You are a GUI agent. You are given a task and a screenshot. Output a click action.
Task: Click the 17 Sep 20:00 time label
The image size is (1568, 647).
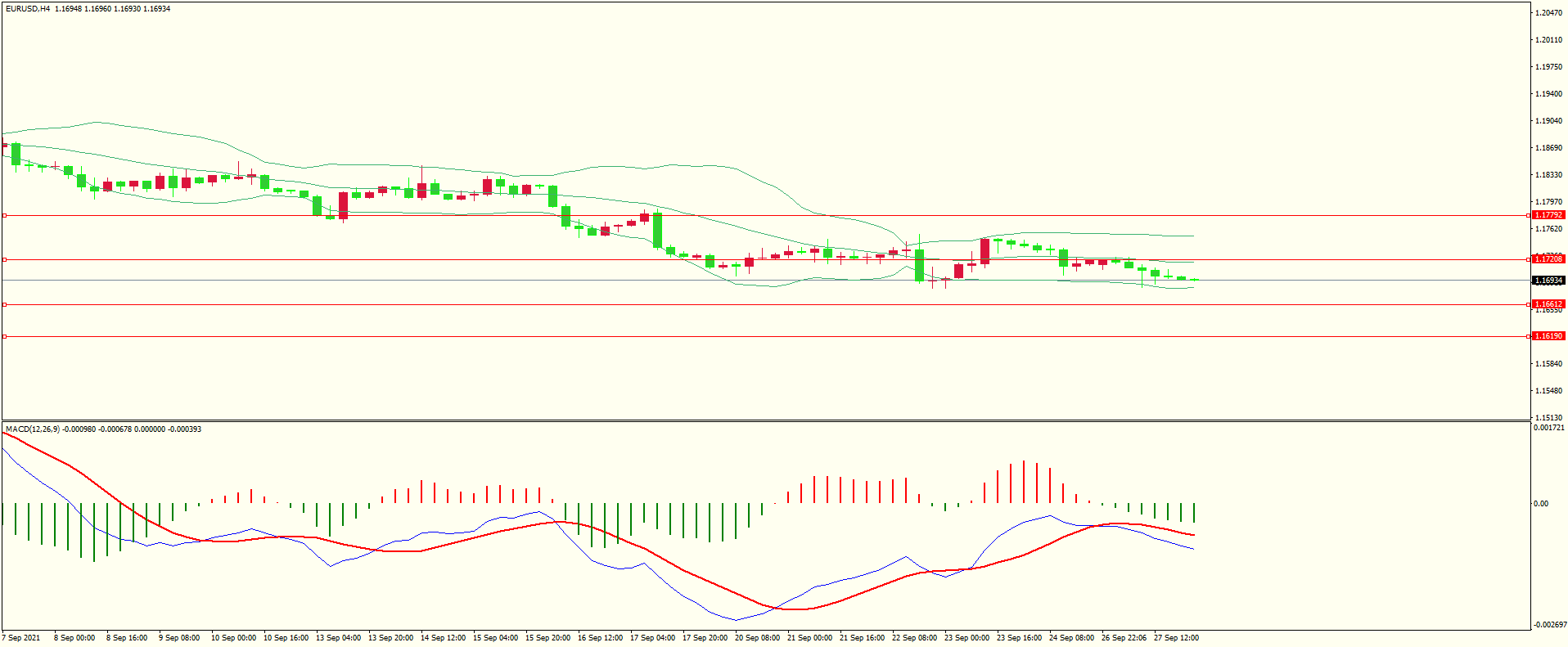(x=705, y=638)
